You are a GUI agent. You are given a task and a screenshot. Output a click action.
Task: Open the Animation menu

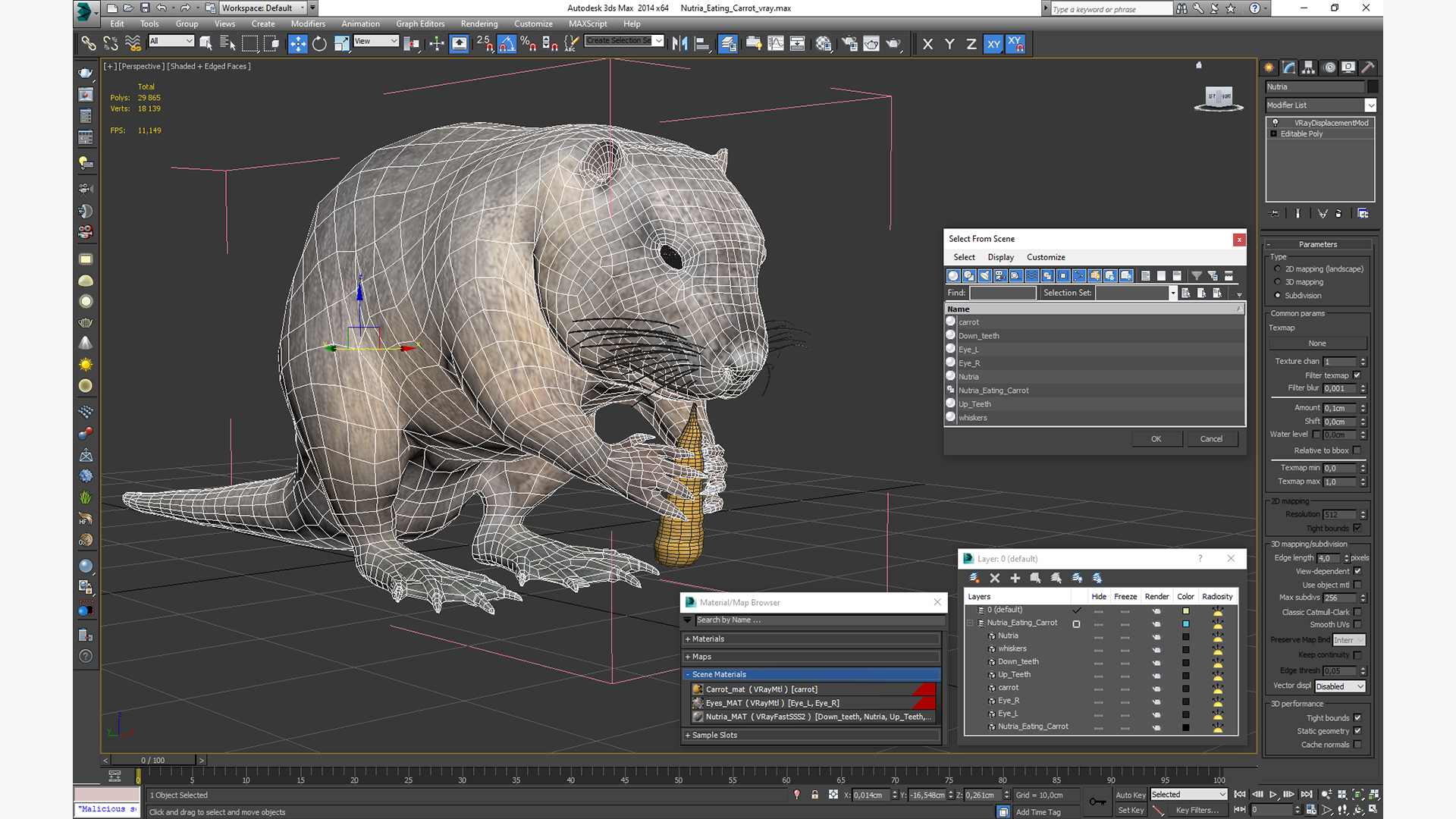pos(360,24)
